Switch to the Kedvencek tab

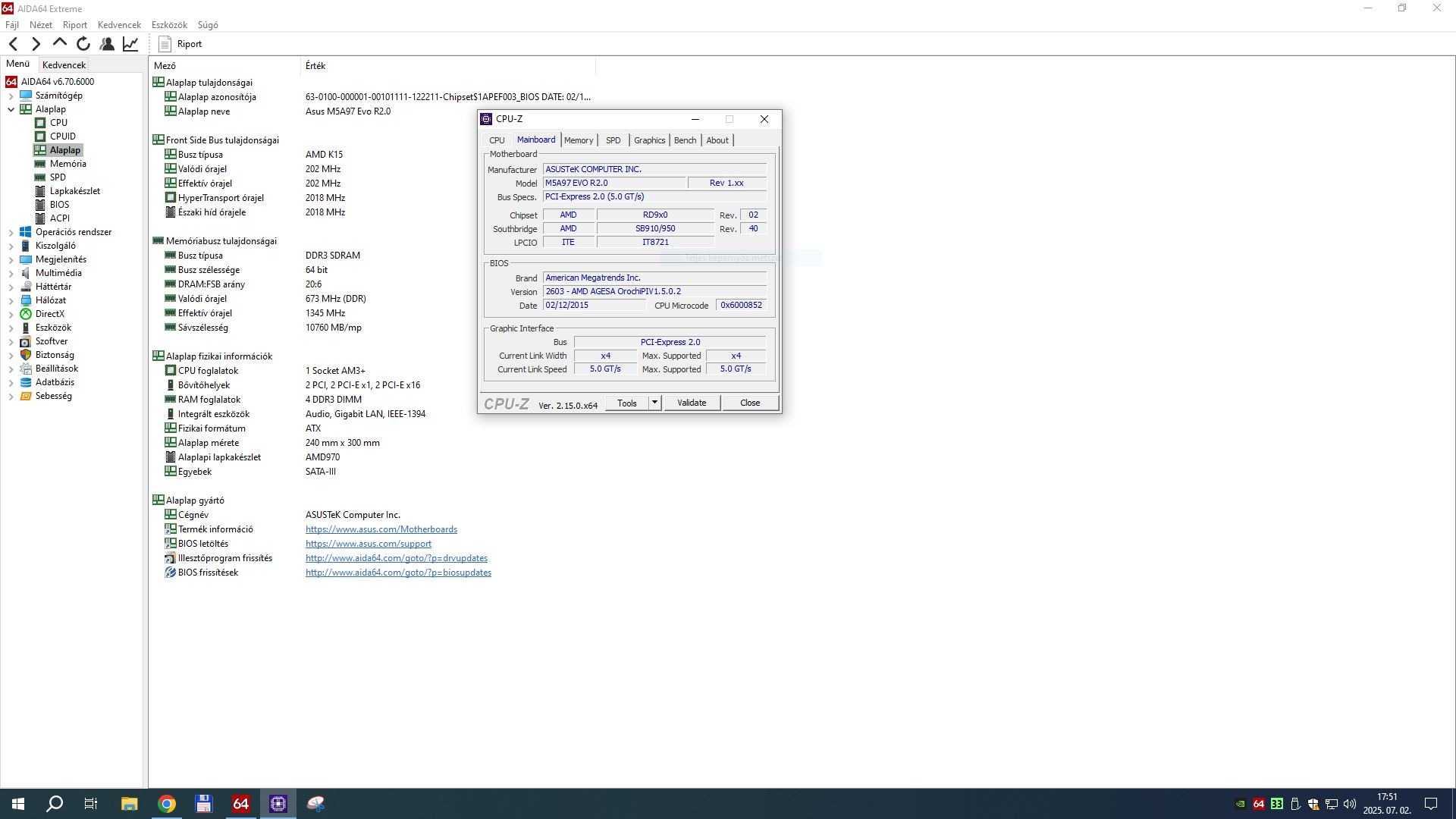point(64,65)
